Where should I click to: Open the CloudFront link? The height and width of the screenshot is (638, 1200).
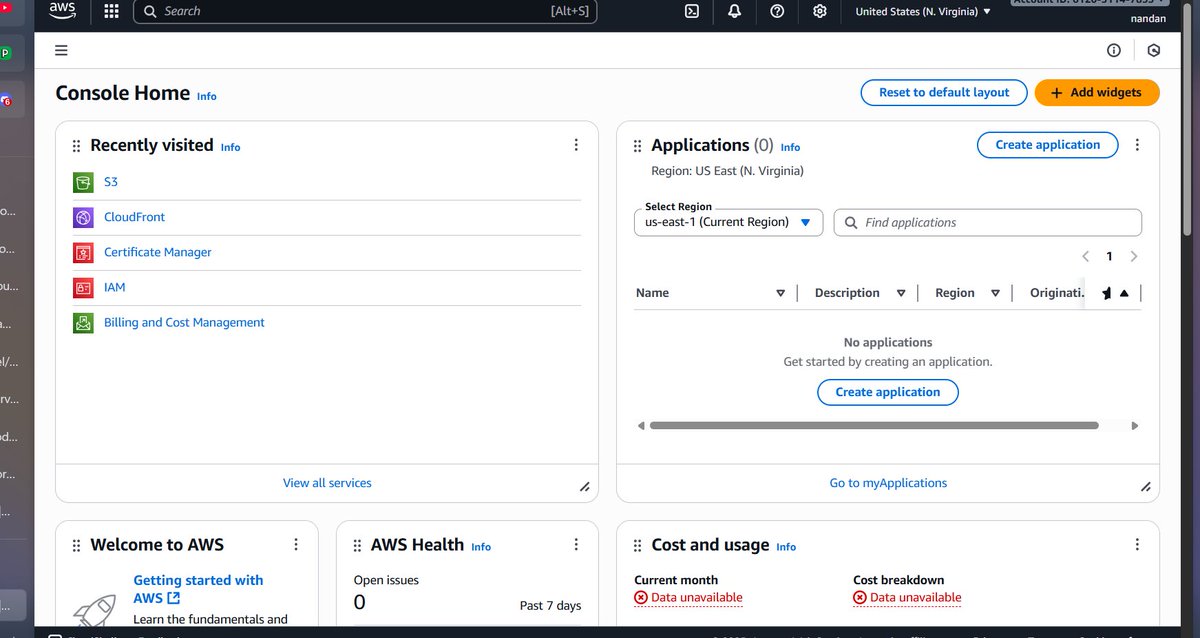(134, 217)
